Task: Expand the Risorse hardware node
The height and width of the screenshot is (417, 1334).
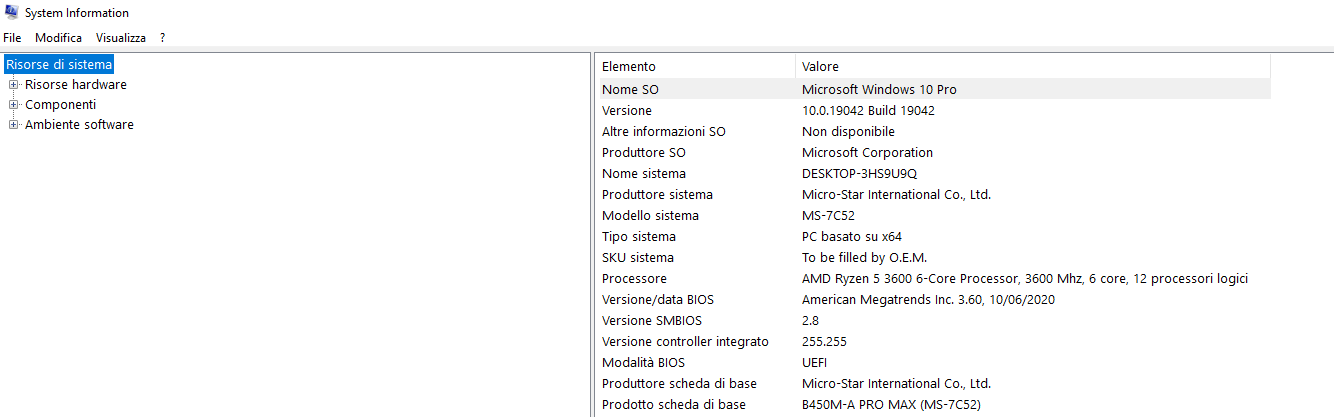Action: (x=14, y=85)
